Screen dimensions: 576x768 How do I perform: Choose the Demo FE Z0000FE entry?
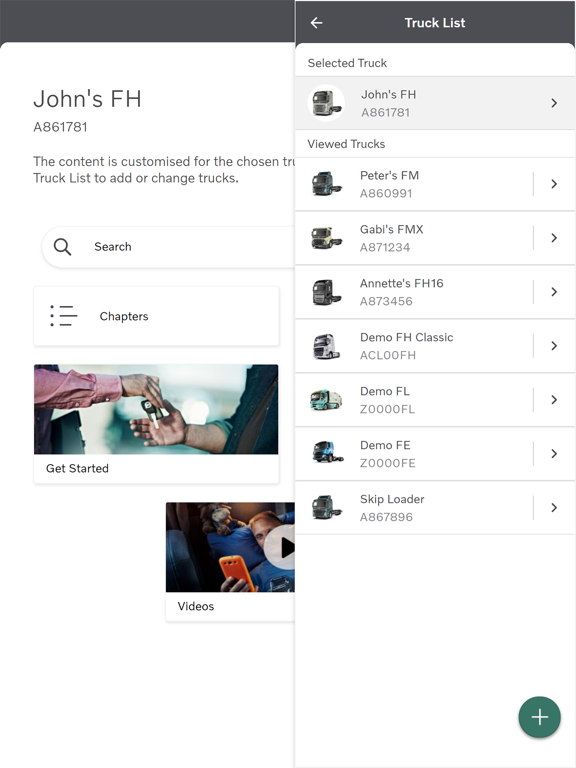[x=414, y=454]
